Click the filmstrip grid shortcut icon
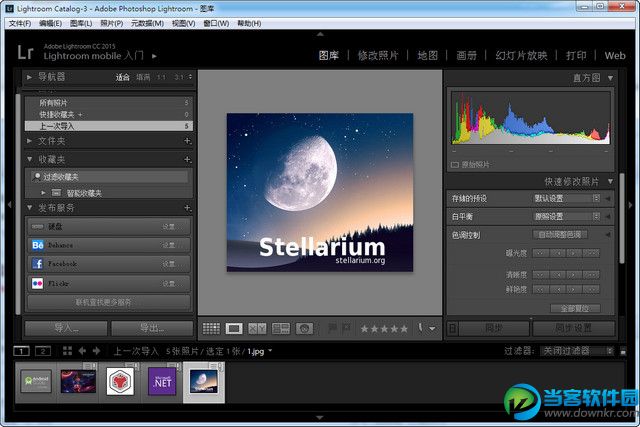 67,351
